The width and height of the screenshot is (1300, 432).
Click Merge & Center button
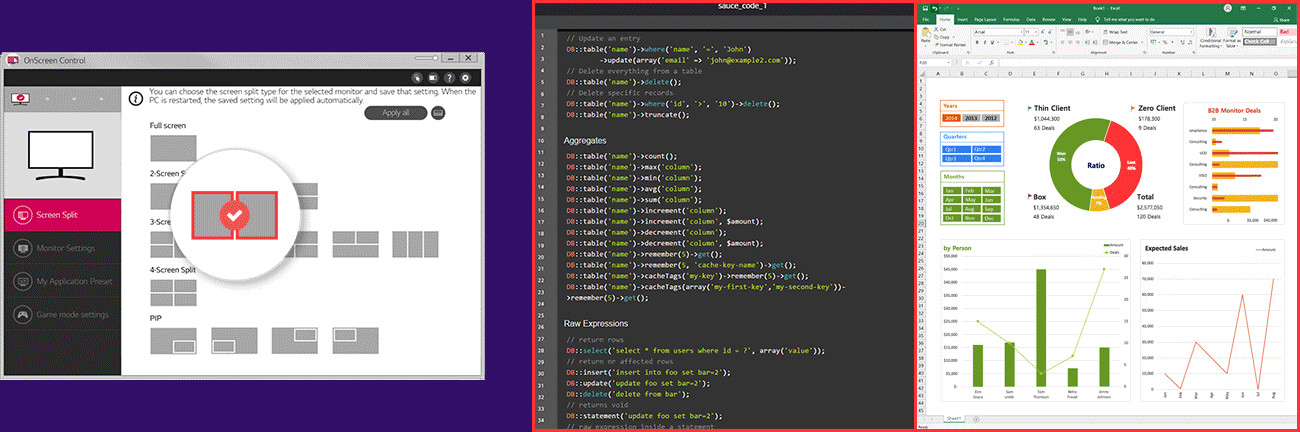point(1122,42)
